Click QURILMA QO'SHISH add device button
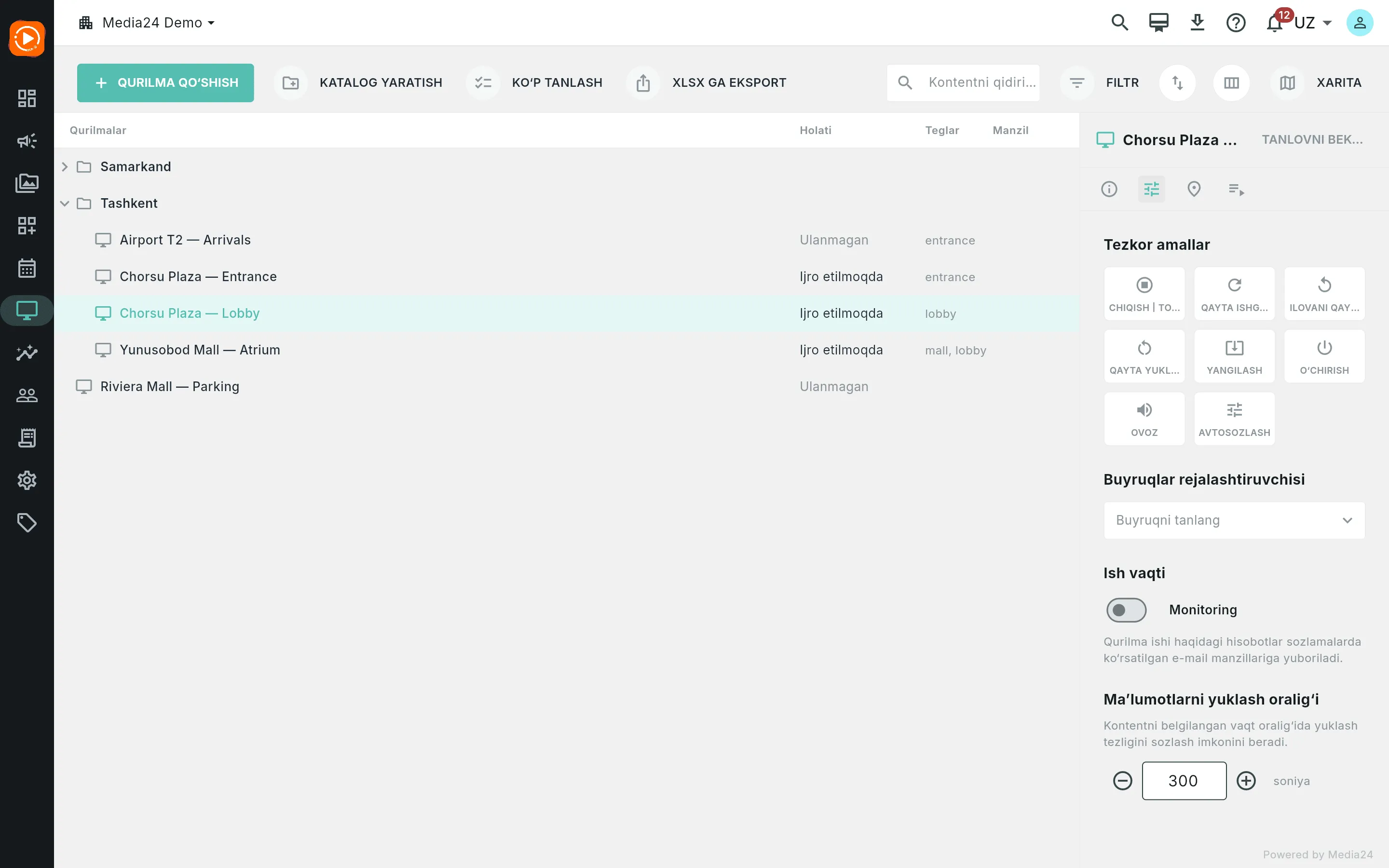 coord(165,82)
